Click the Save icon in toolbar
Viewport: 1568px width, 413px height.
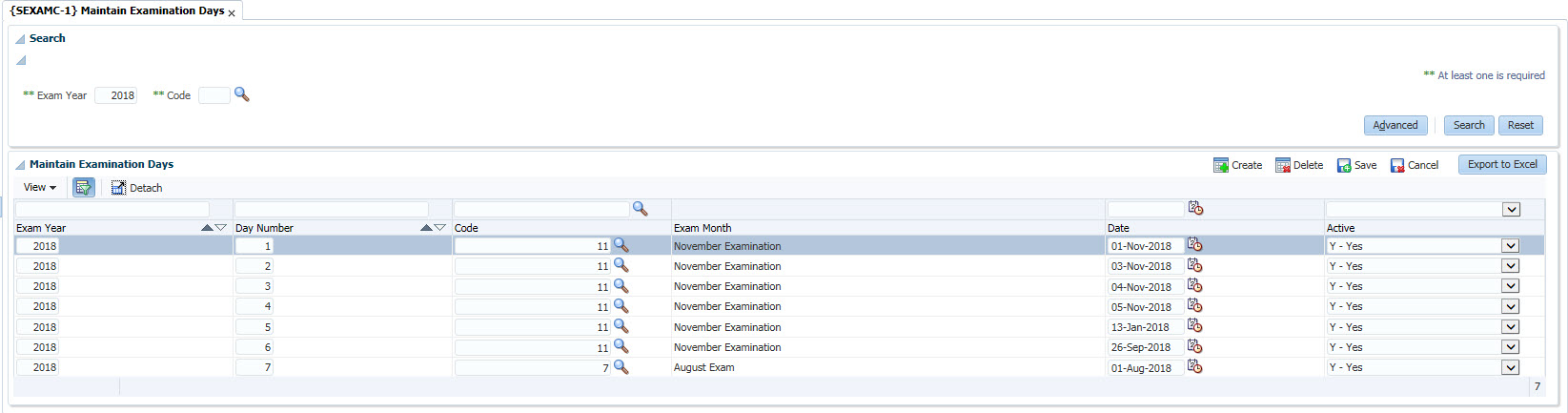pos(1343,165)
